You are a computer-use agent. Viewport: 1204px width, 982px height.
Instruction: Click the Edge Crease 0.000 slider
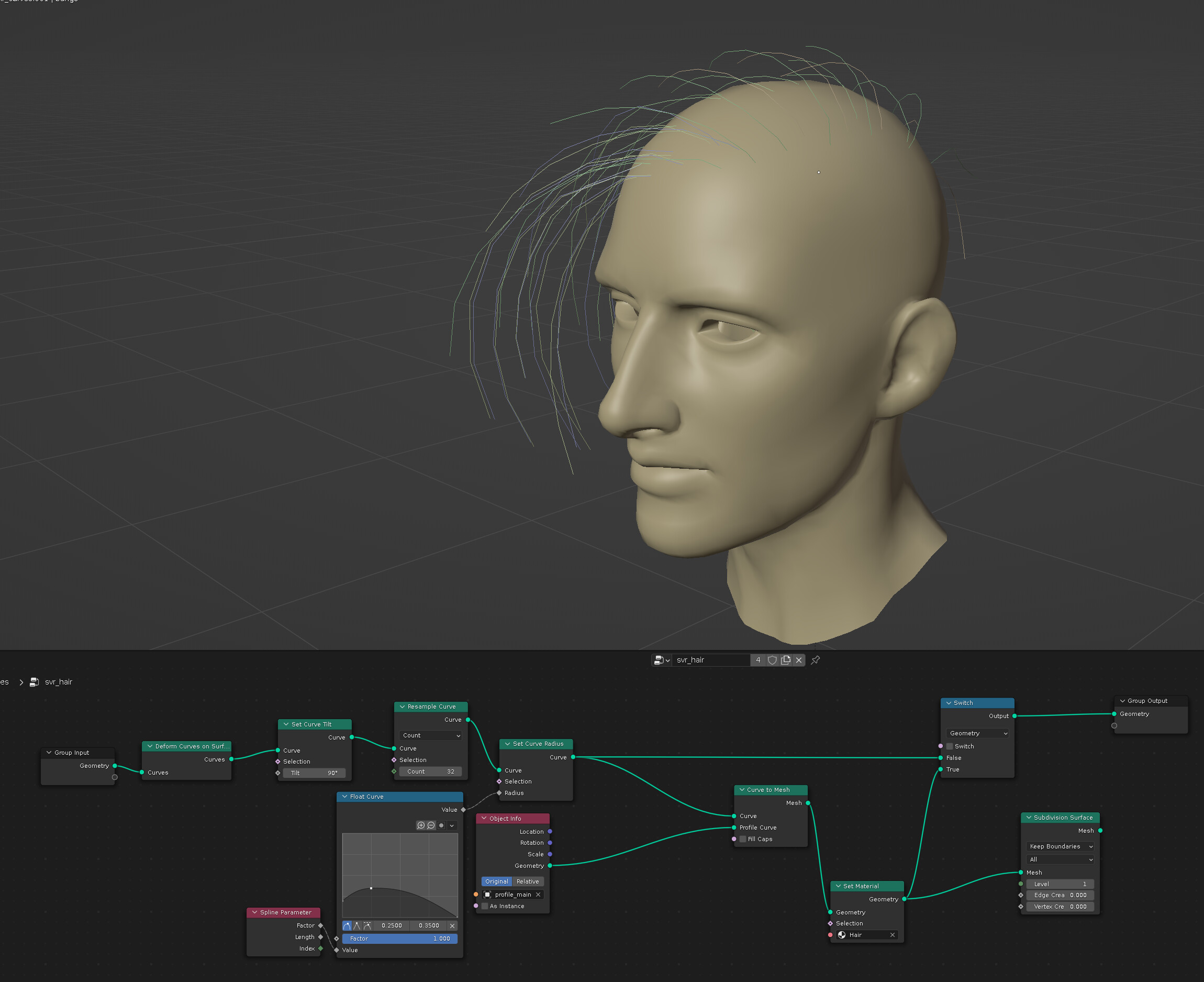coord(1060,896)
